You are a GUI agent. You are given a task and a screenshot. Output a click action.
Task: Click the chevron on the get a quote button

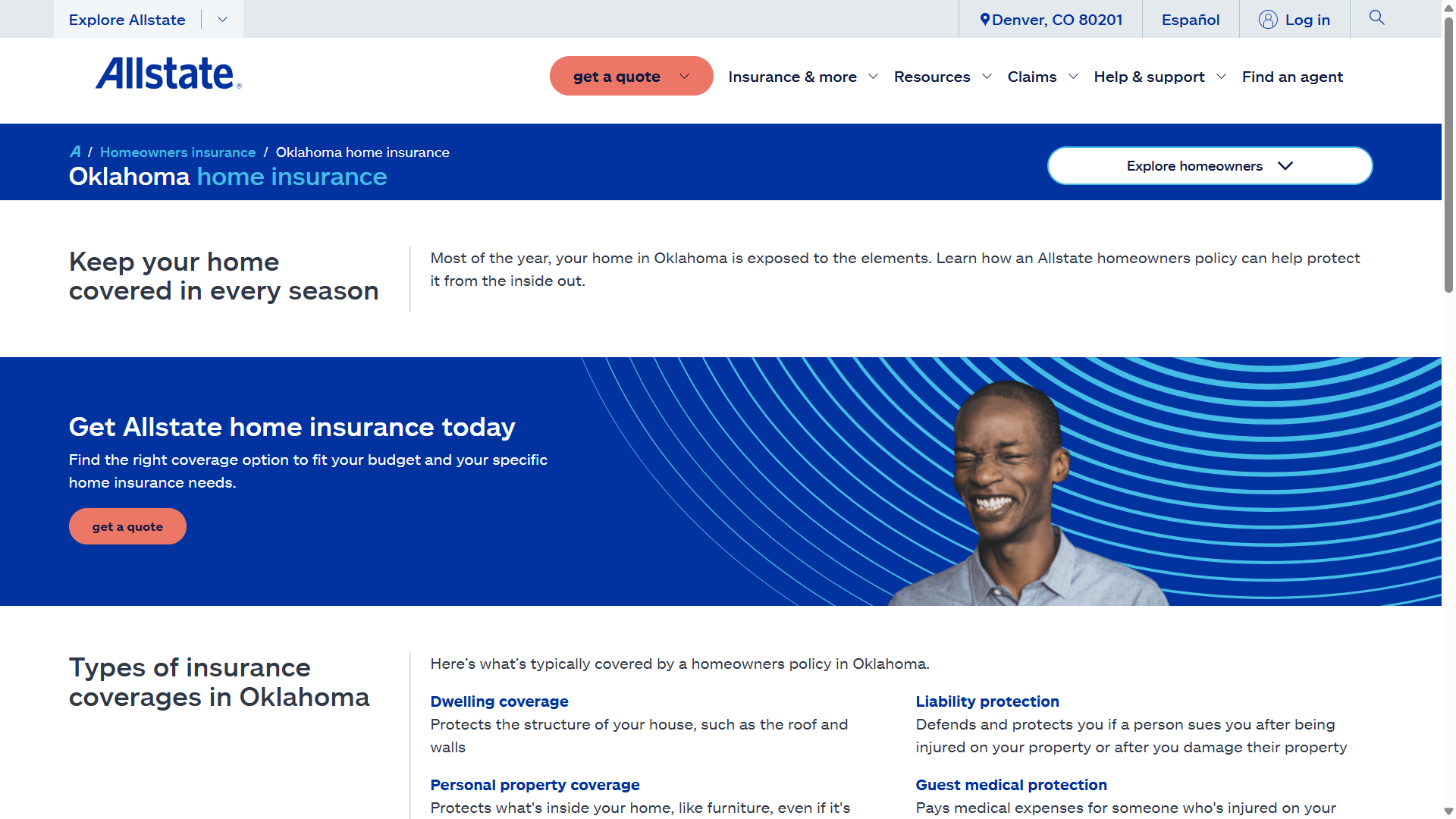[x=683, y=76]
